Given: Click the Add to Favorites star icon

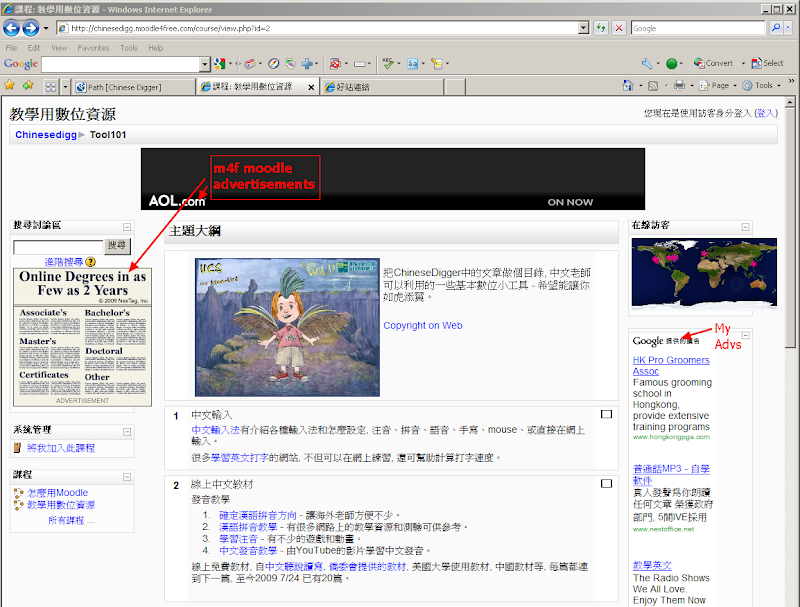Looking at the screenshot, I should (28, 85).
